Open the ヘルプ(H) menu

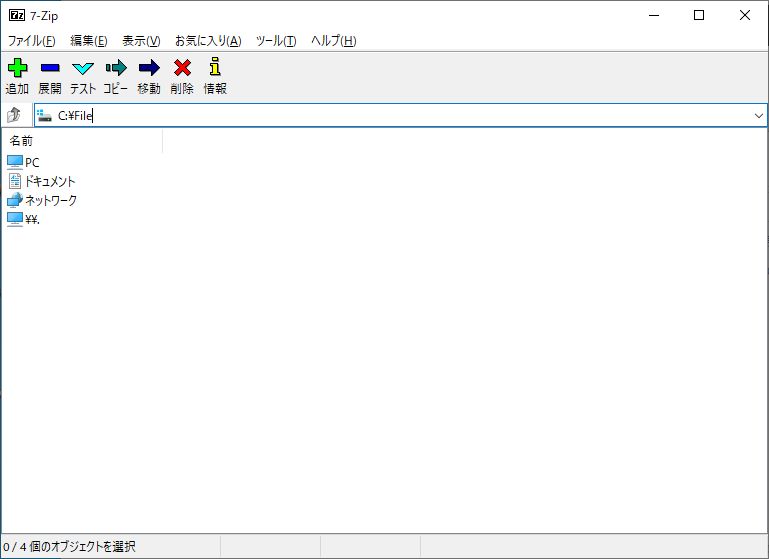click(333, 41)
